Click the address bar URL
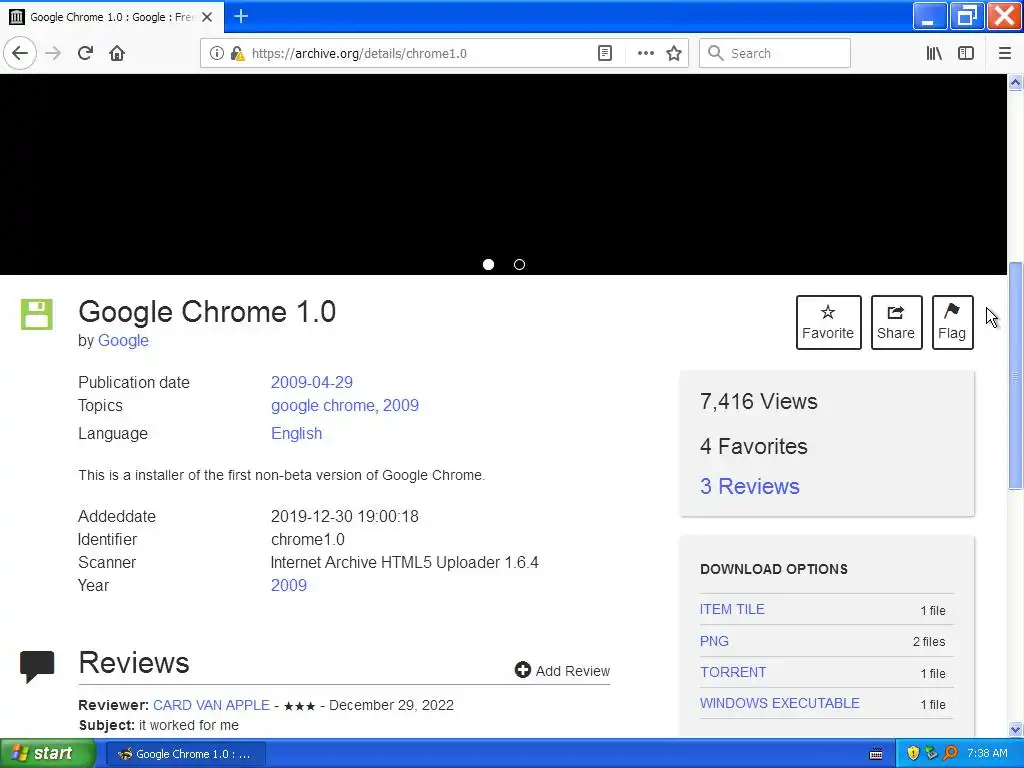The width and height of the screenshot is (1024, 768). click(x=359, y=54)
